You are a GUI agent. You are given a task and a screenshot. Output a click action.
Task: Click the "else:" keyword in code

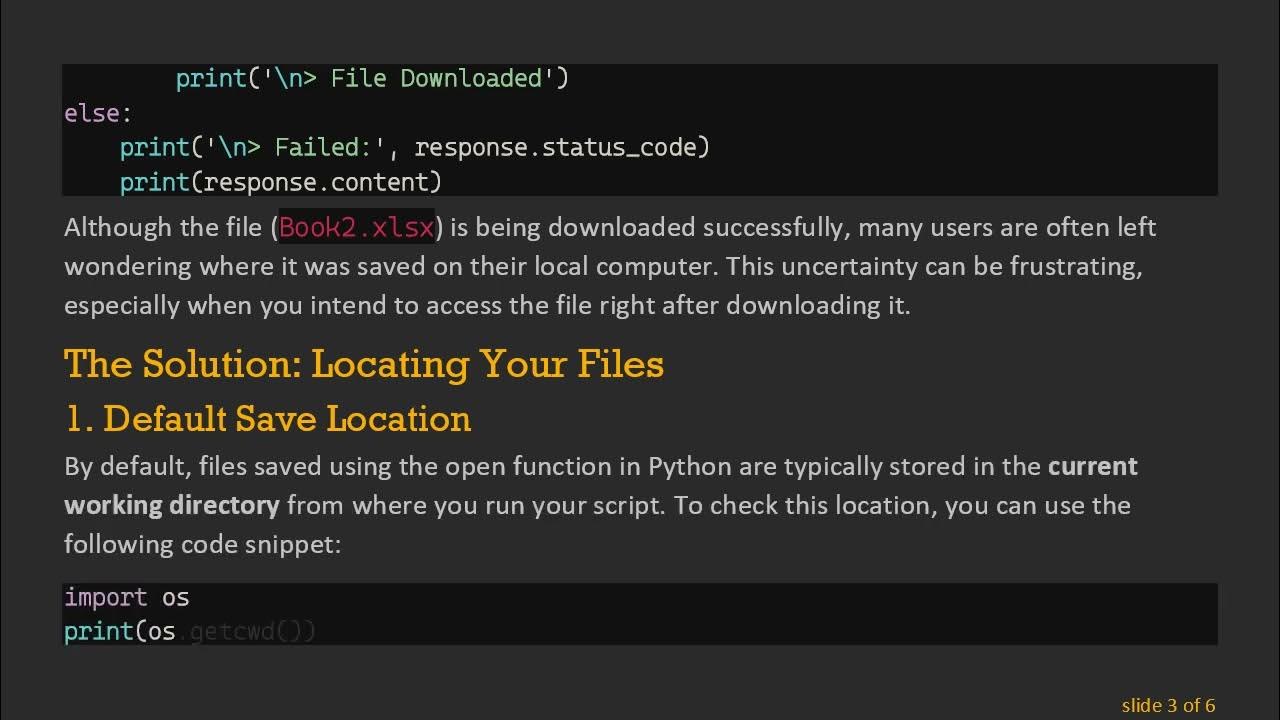click(x=97, y=113)
